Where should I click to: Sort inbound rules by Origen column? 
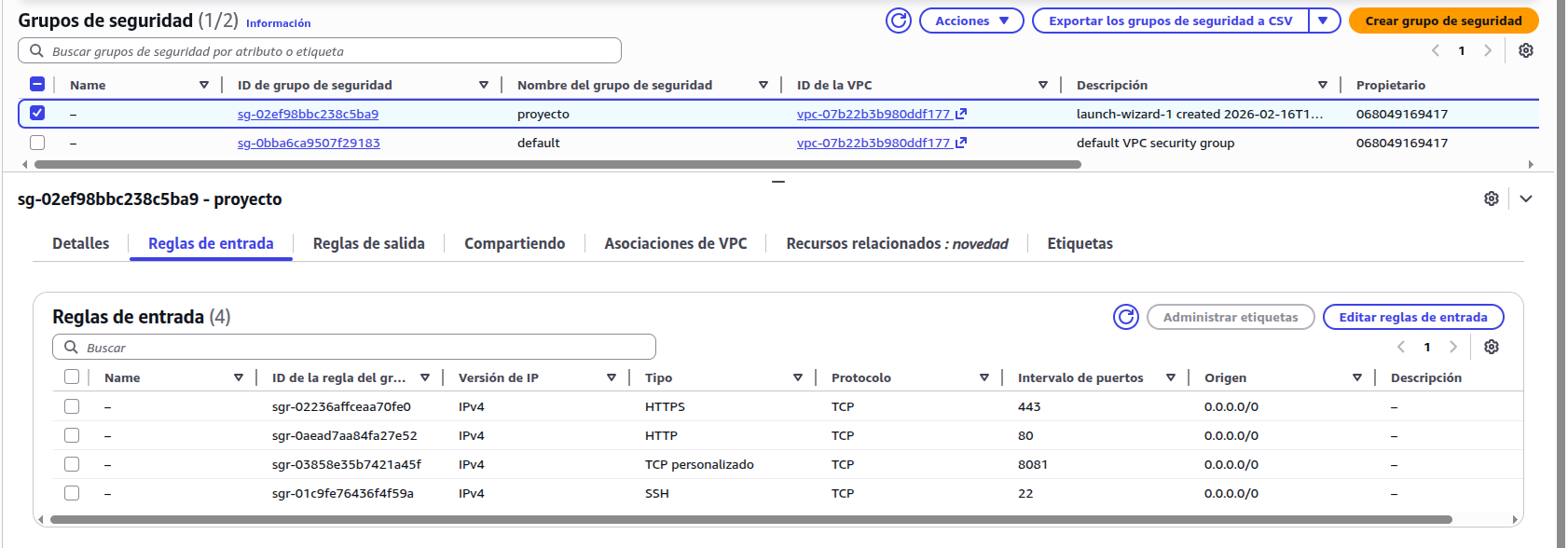click(1357, 377)
